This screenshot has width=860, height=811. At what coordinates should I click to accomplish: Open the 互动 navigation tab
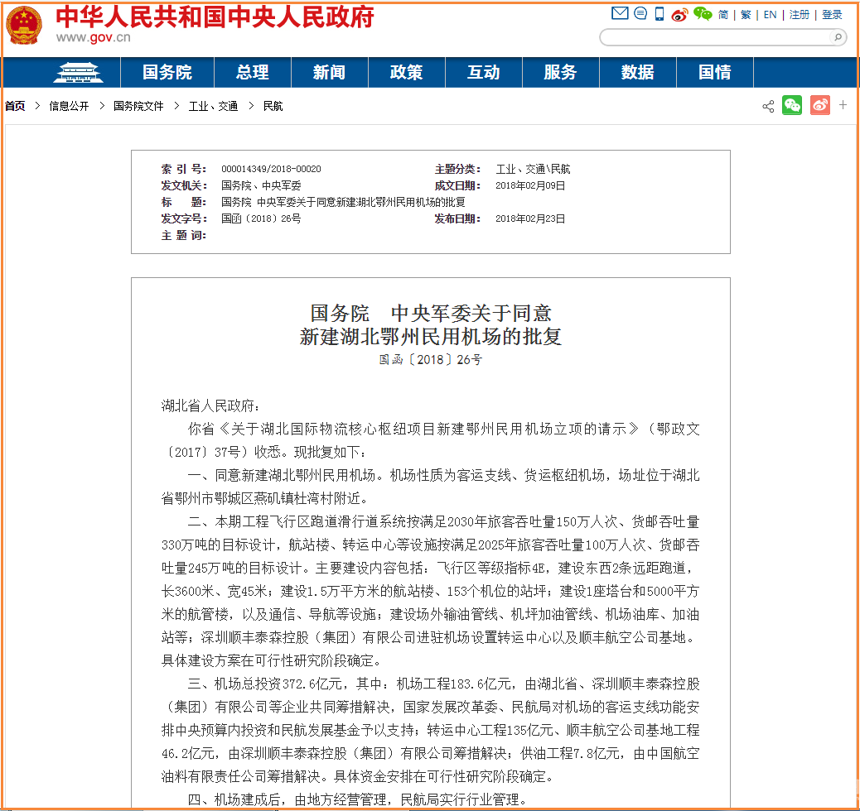coord(484,72)
